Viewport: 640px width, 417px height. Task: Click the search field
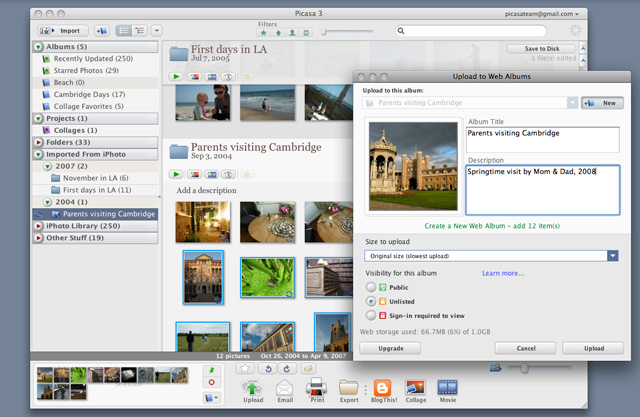(x=470, y=31)
